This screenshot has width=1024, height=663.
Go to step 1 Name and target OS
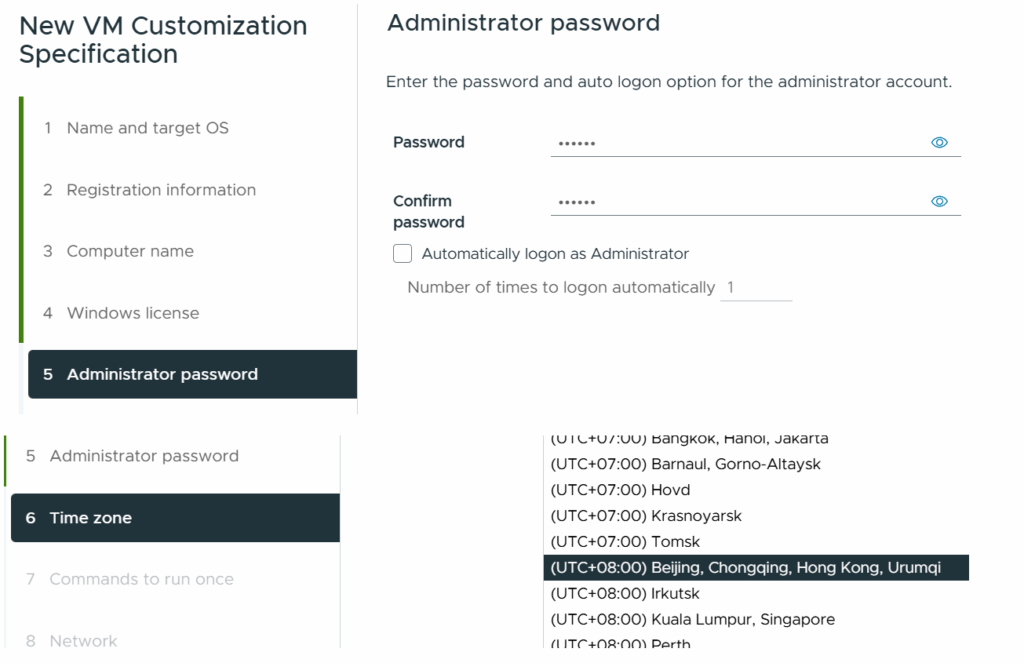click(136, 128)
